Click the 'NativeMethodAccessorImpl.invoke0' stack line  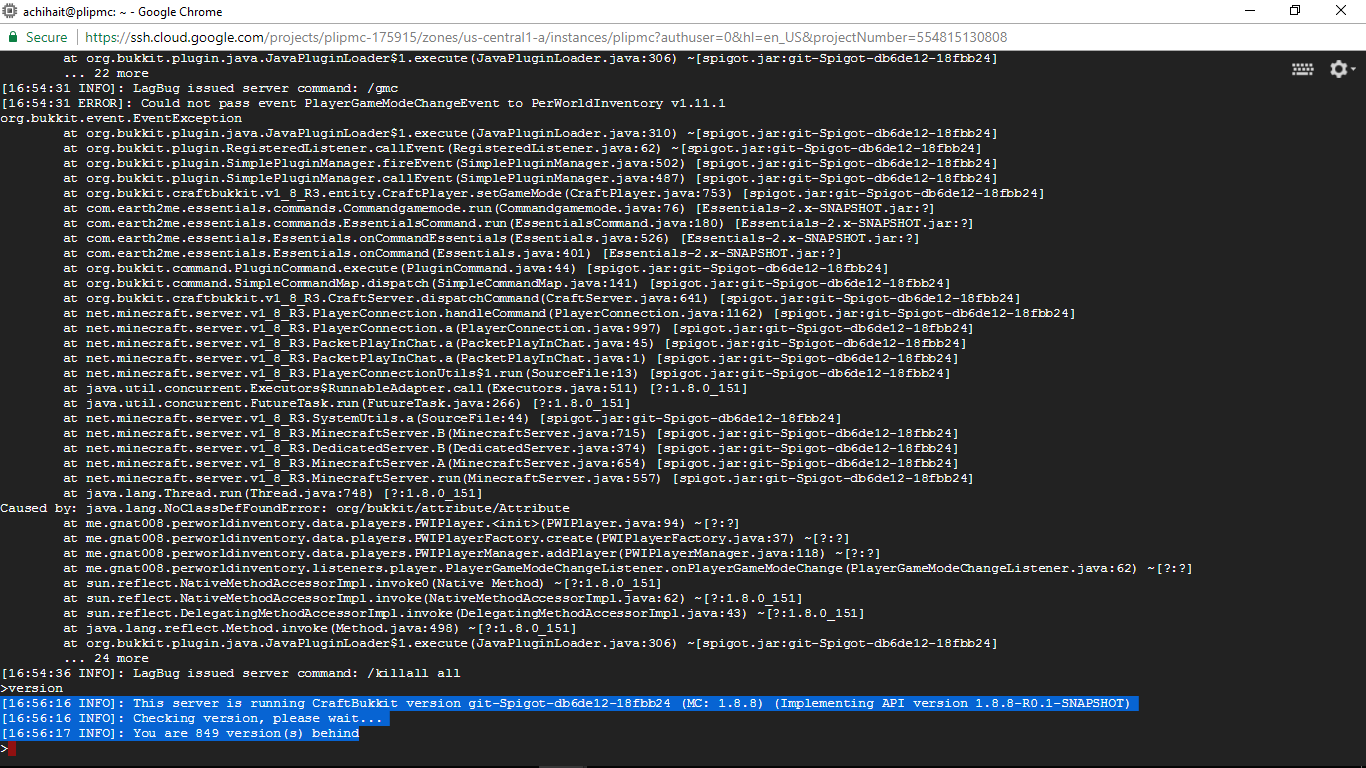tap(362, 583)
